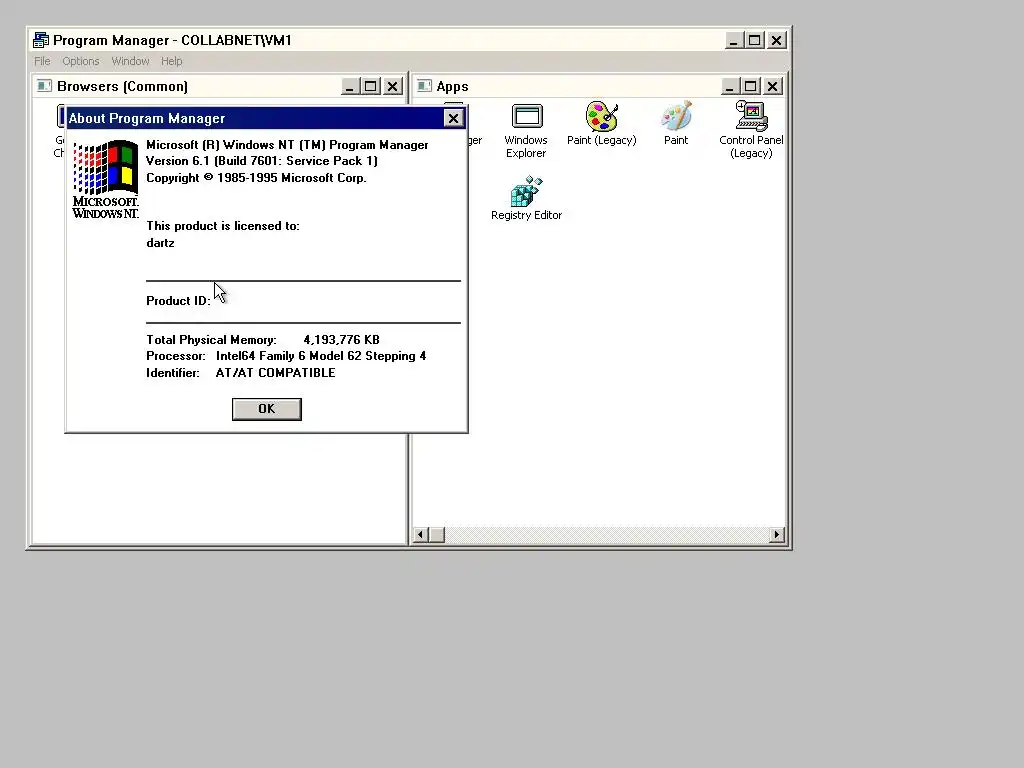Minimize the Apps group window
The width and height of the screenshot is (1024, 768).
click(x=729, y=86)
